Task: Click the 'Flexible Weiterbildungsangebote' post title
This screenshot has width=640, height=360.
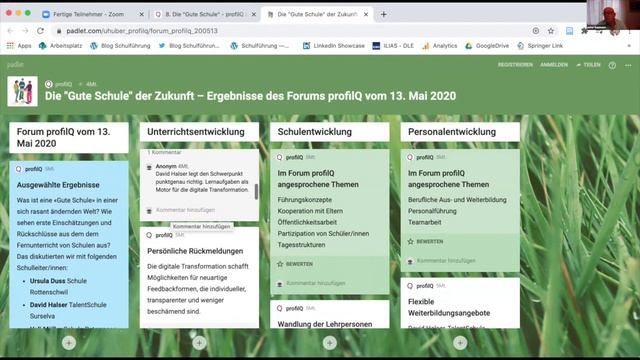Action: [449, 307]
